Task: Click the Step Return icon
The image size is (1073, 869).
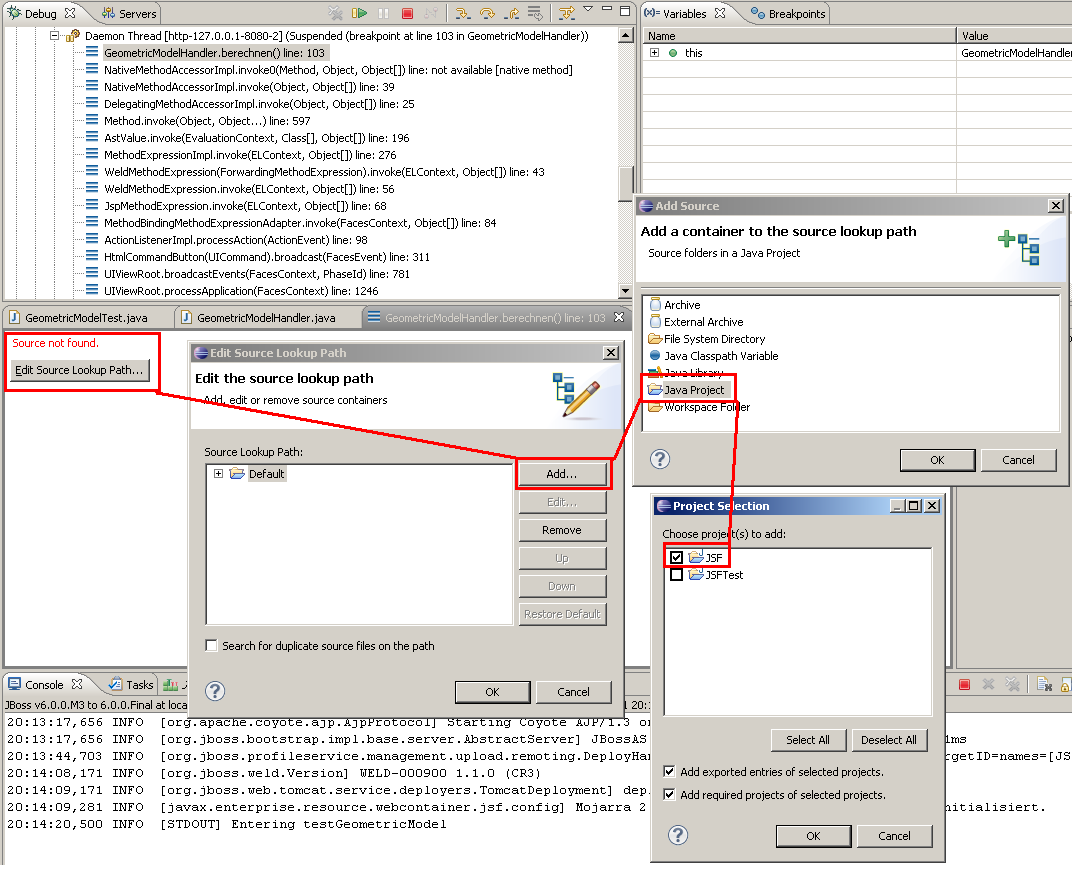Action: pos(512,13)
